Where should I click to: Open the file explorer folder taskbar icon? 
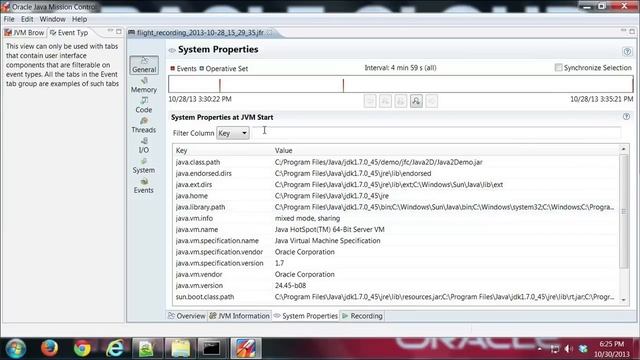pyautogui.click(x=180, y=348)
